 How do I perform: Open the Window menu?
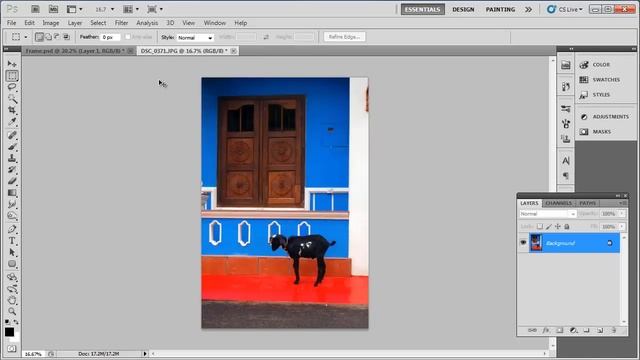pos(215,23)
